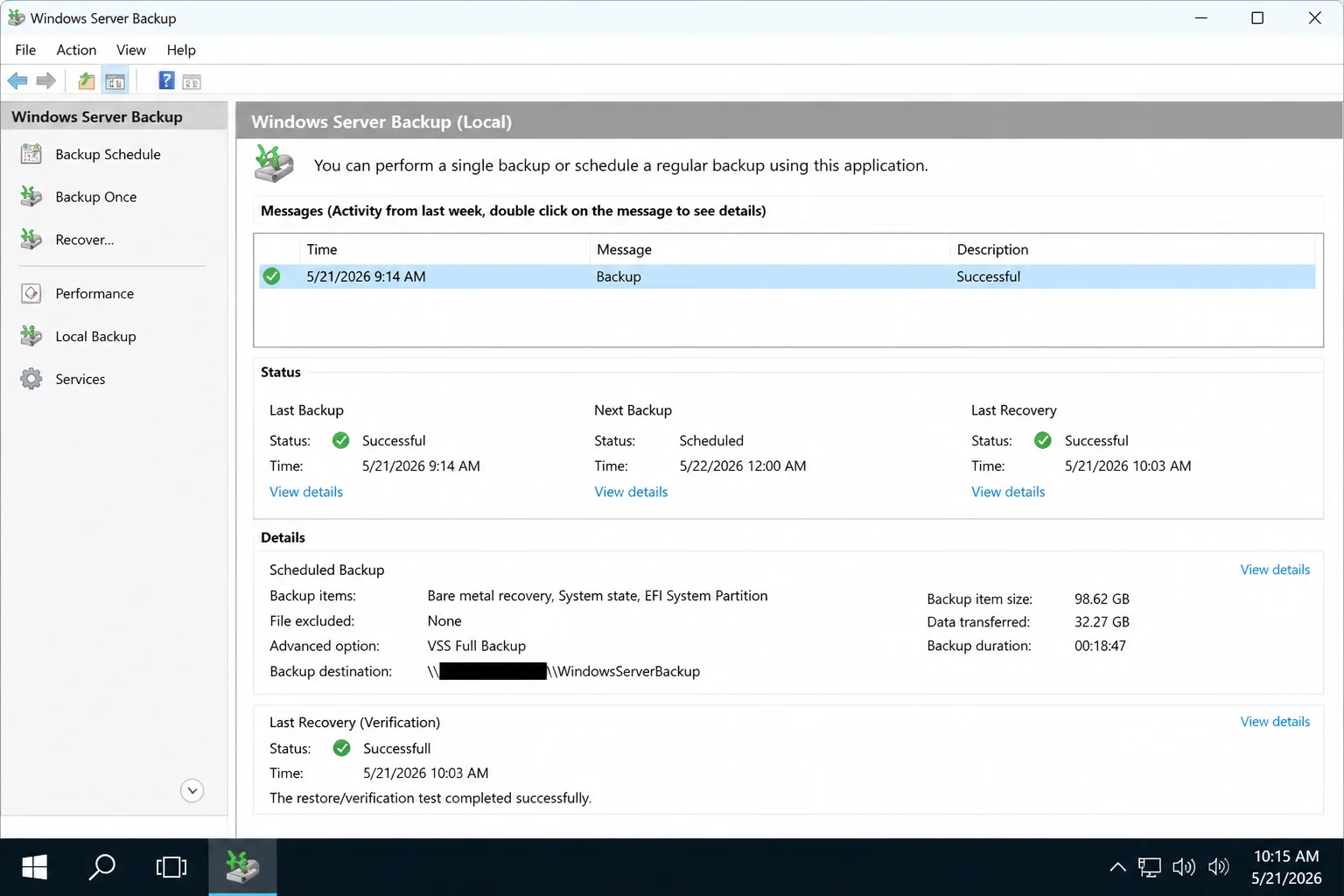Click the Description column header

pyautogui.click(x=1133, y=249)
